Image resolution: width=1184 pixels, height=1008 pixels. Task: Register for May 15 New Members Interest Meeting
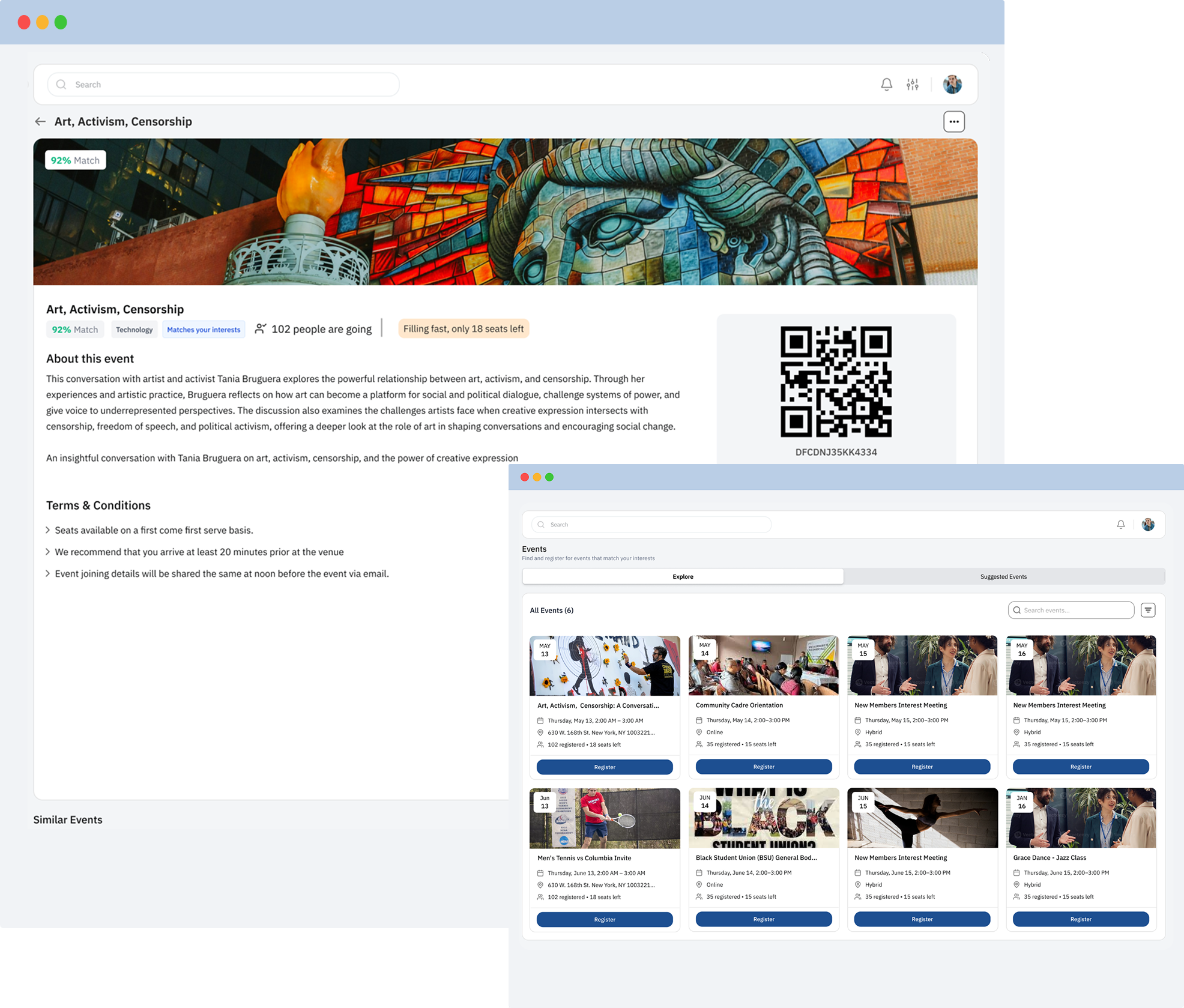(922, 767)
